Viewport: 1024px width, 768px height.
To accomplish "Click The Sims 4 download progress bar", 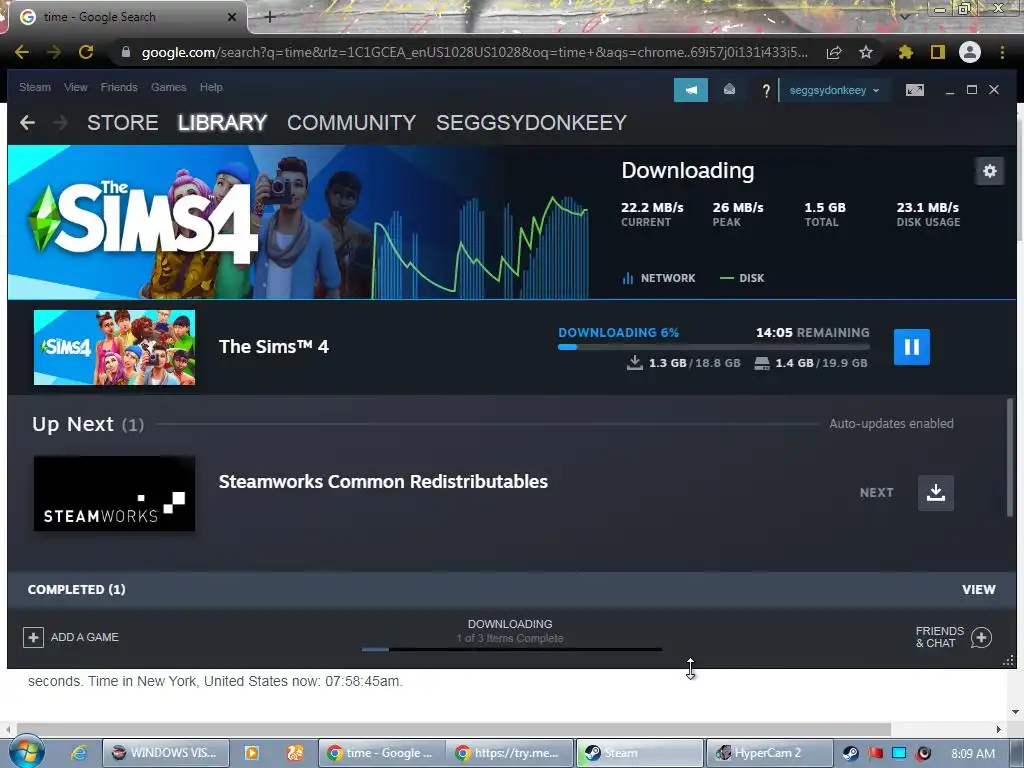I will coord(714,347).
